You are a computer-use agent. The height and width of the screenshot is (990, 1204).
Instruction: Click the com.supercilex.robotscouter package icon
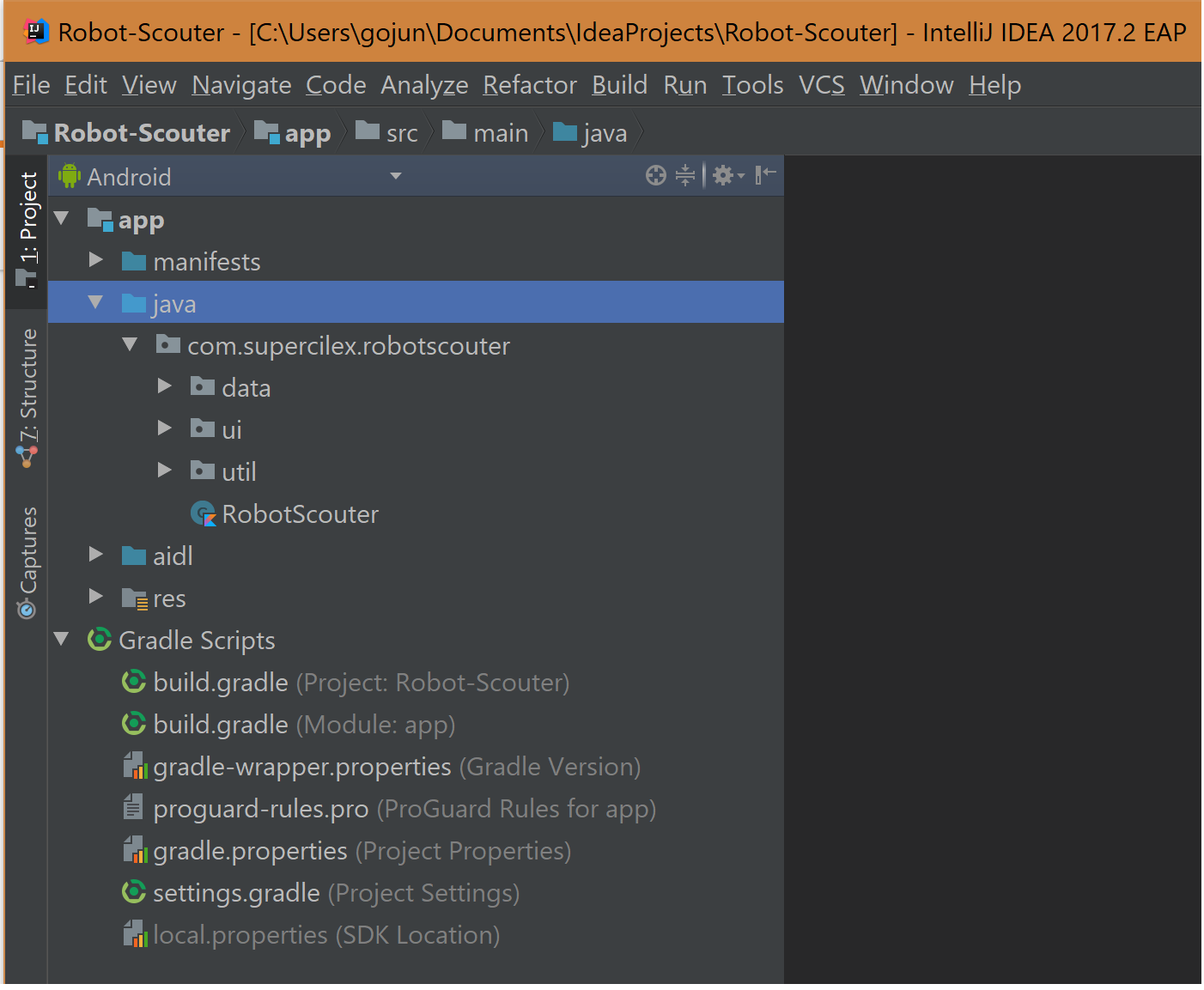point(168,345)
